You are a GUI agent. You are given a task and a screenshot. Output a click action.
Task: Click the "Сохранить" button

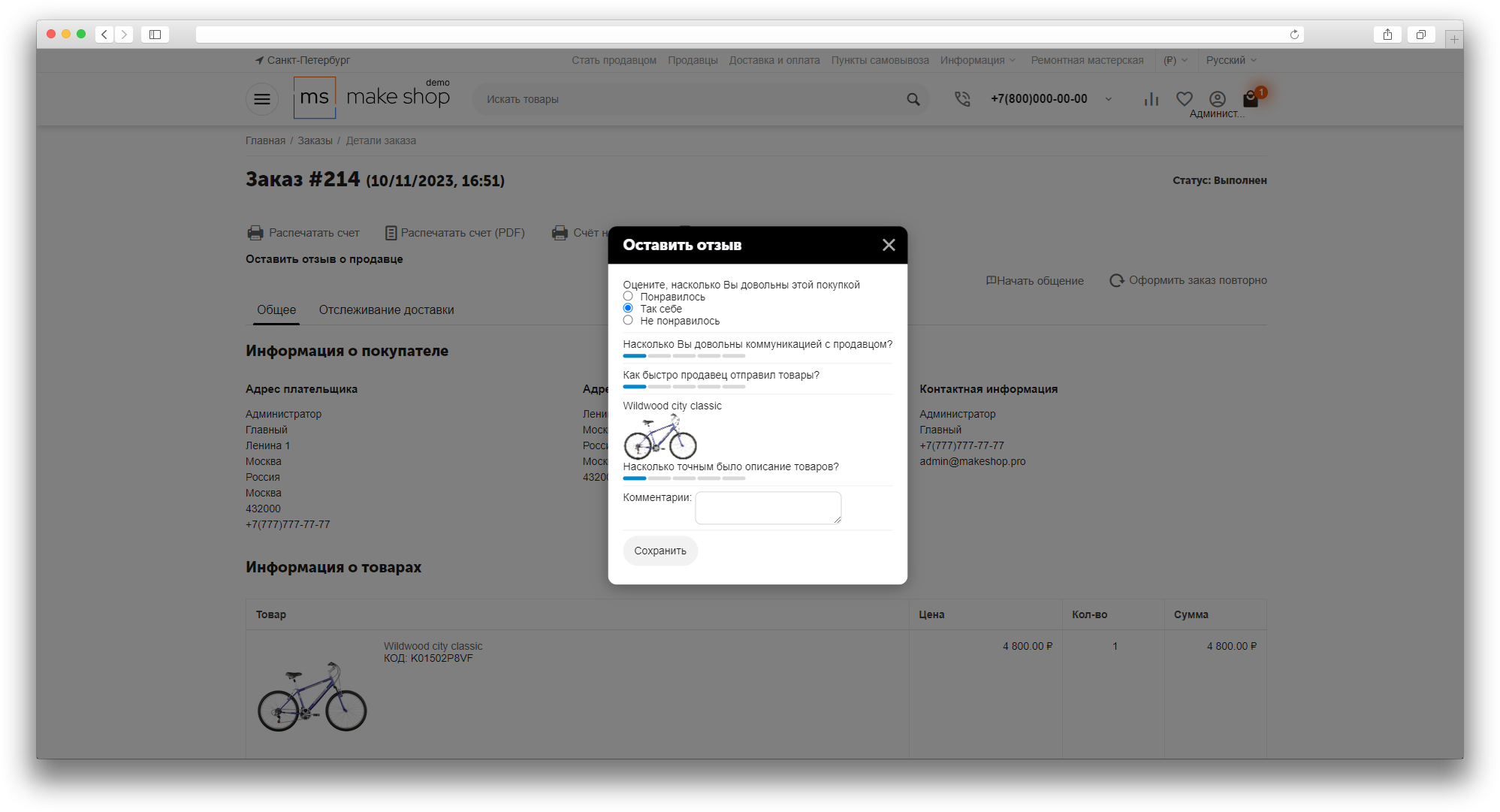660,551
